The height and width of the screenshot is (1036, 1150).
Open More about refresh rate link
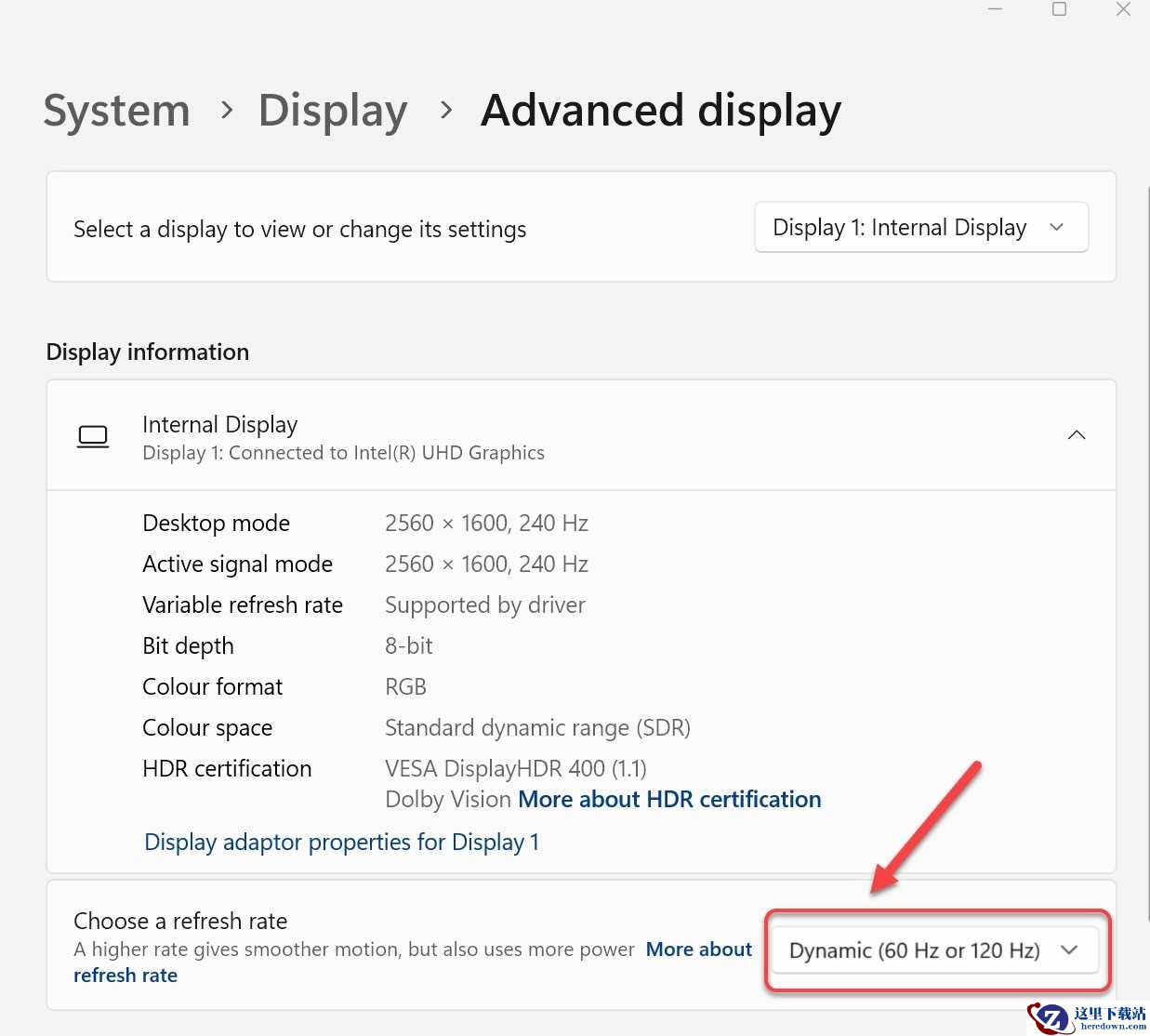tap(698, 950)
